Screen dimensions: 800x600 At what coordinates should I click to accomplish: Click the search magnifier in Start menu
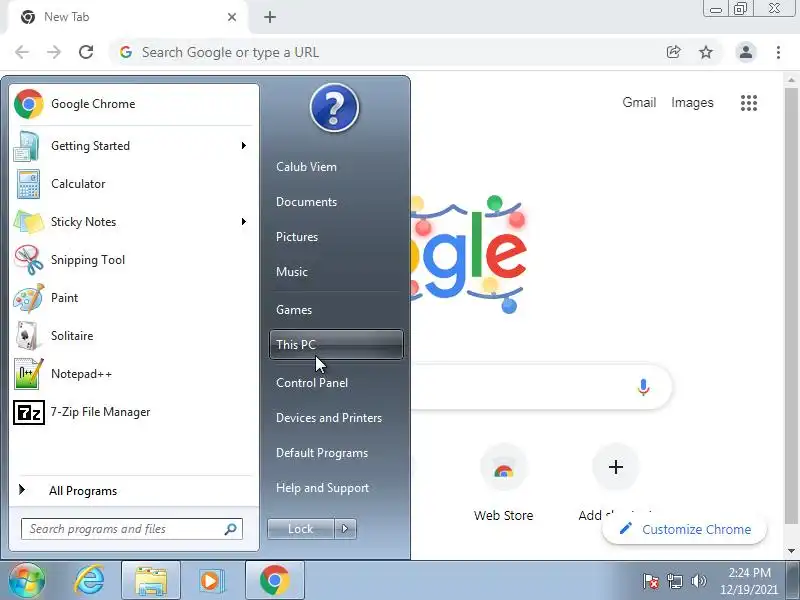click(231, 529)
